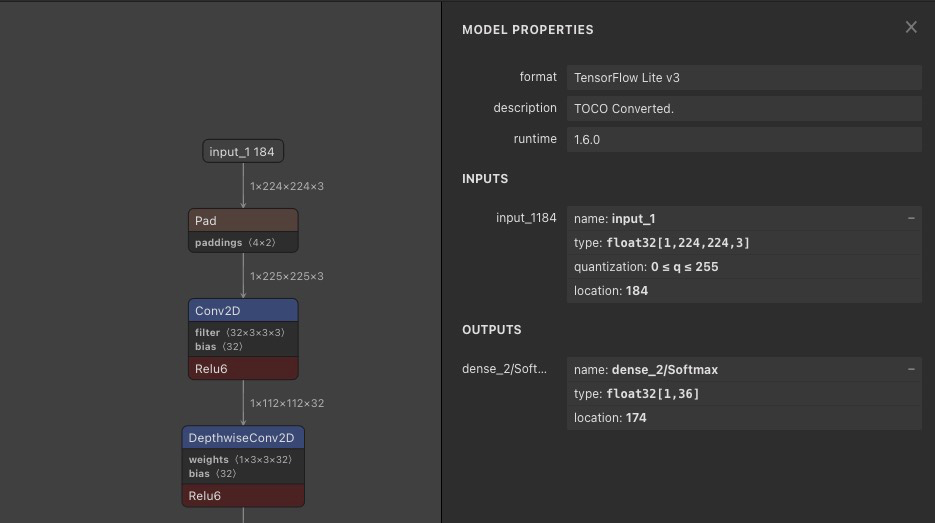Click the 1×112×112×32 edge label
The image size is (935, 523).
[x=287, y=404]
